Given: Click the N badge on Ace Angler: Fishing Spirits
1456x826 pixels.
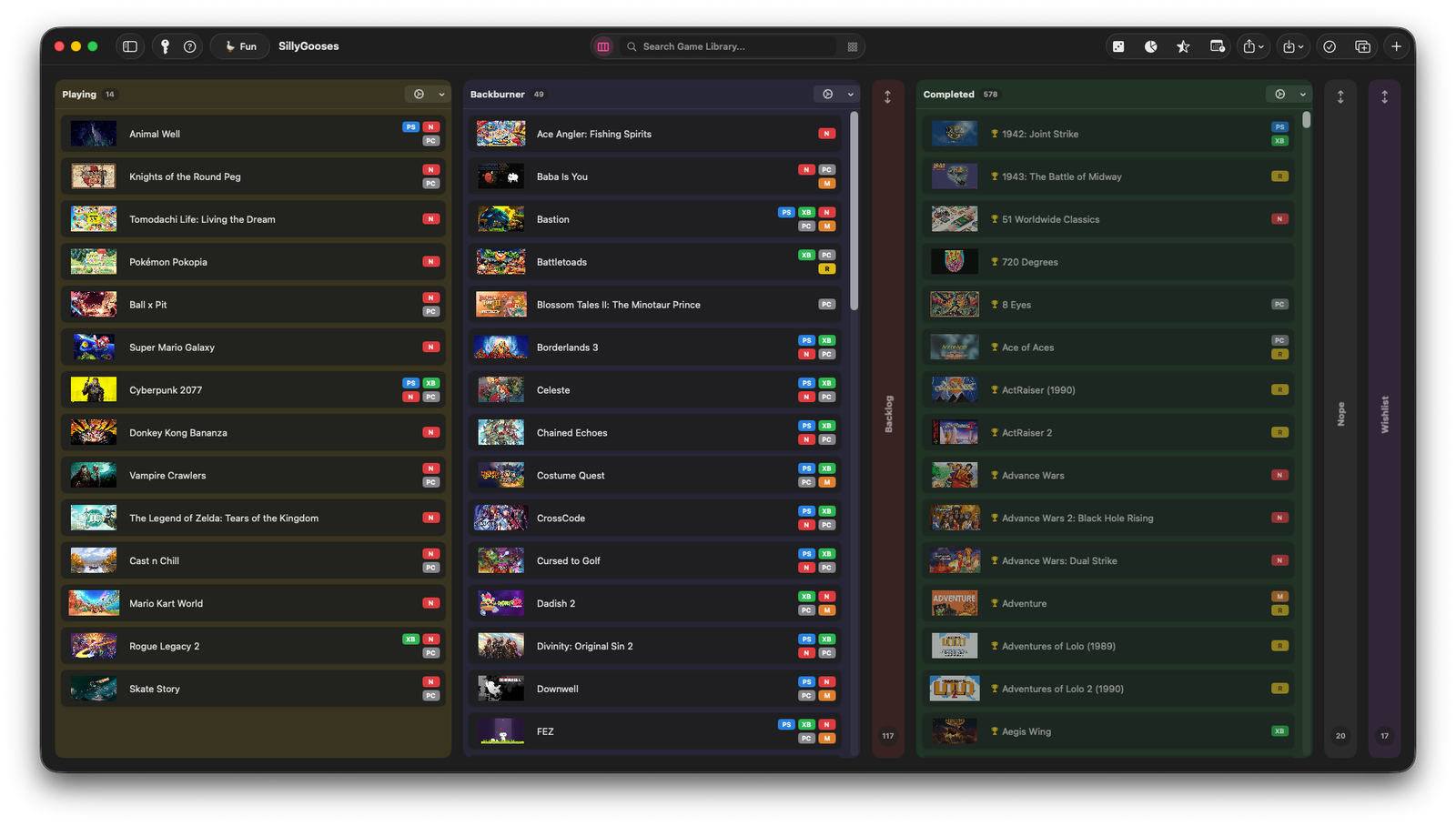Looking at the screenshot, I should [x=826, y=134].
